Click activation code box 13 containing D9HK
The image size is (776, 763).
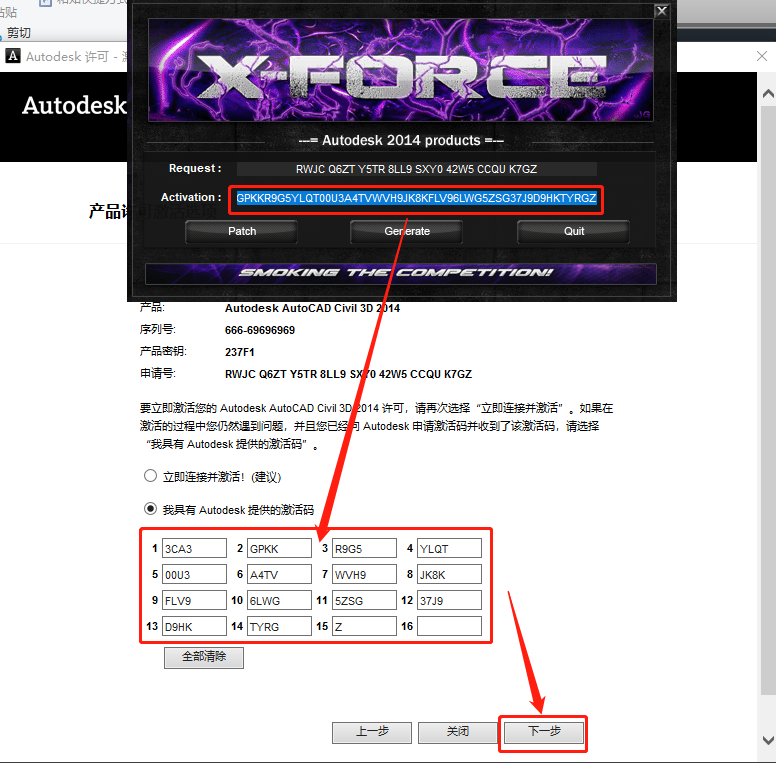194,626
